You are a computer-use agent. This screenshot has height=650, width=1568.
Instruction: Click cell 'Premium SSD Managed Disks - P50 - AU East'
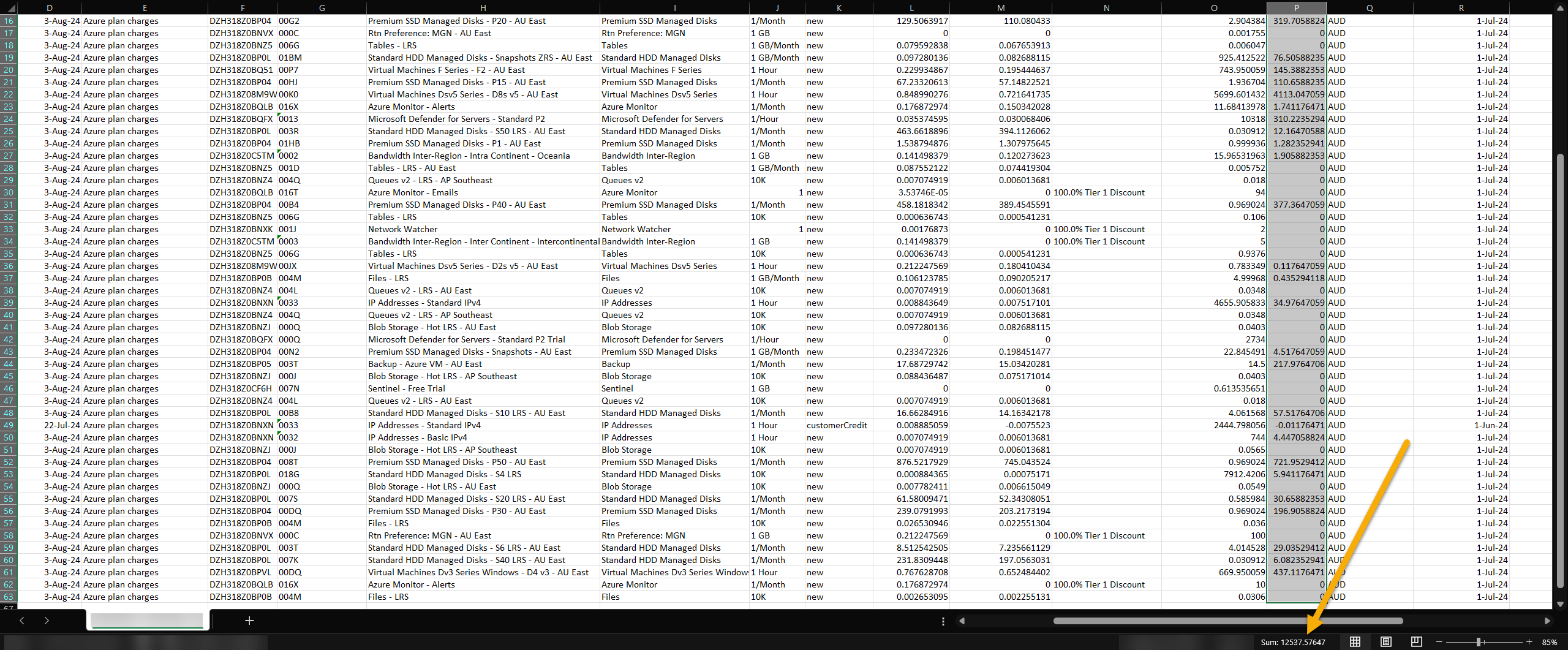[x=483, y=462]
